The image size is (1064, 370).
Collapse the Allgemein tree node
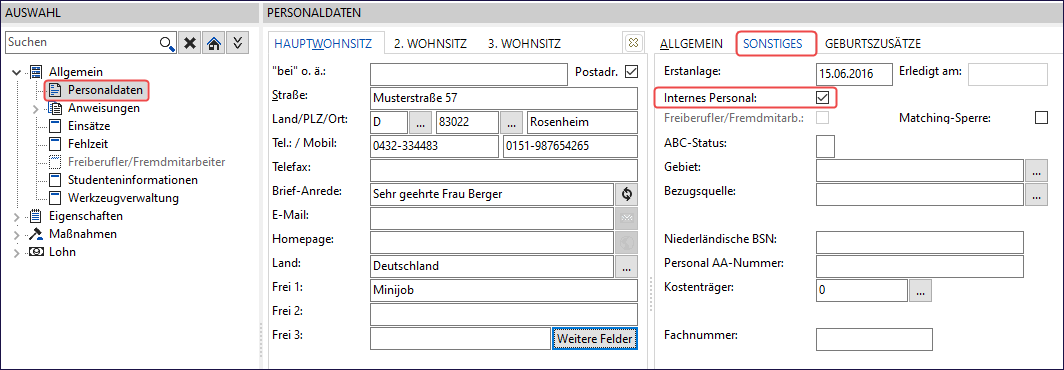tap(17, 72)
